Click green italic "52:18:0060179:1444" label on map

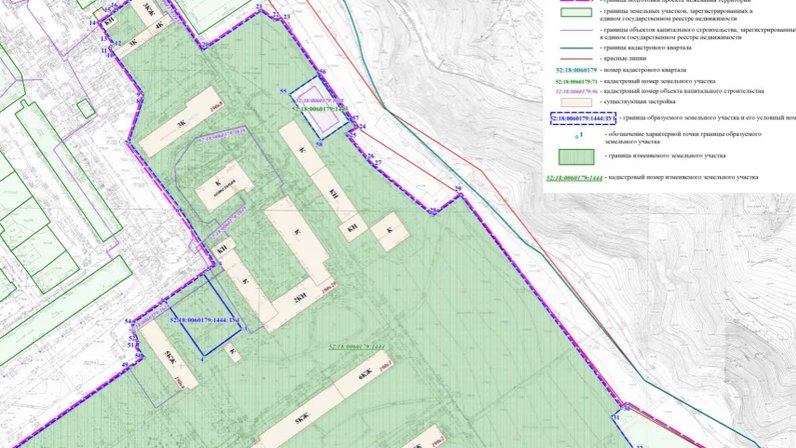(357, 347)
